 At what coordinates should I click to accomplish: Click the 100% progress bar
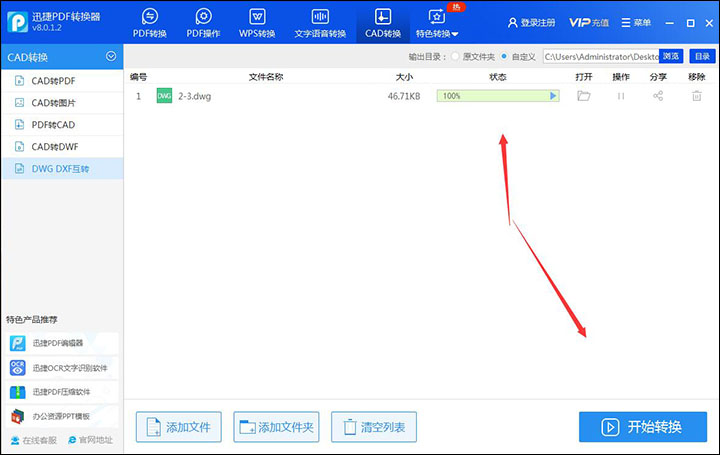(x=498, y=96)
